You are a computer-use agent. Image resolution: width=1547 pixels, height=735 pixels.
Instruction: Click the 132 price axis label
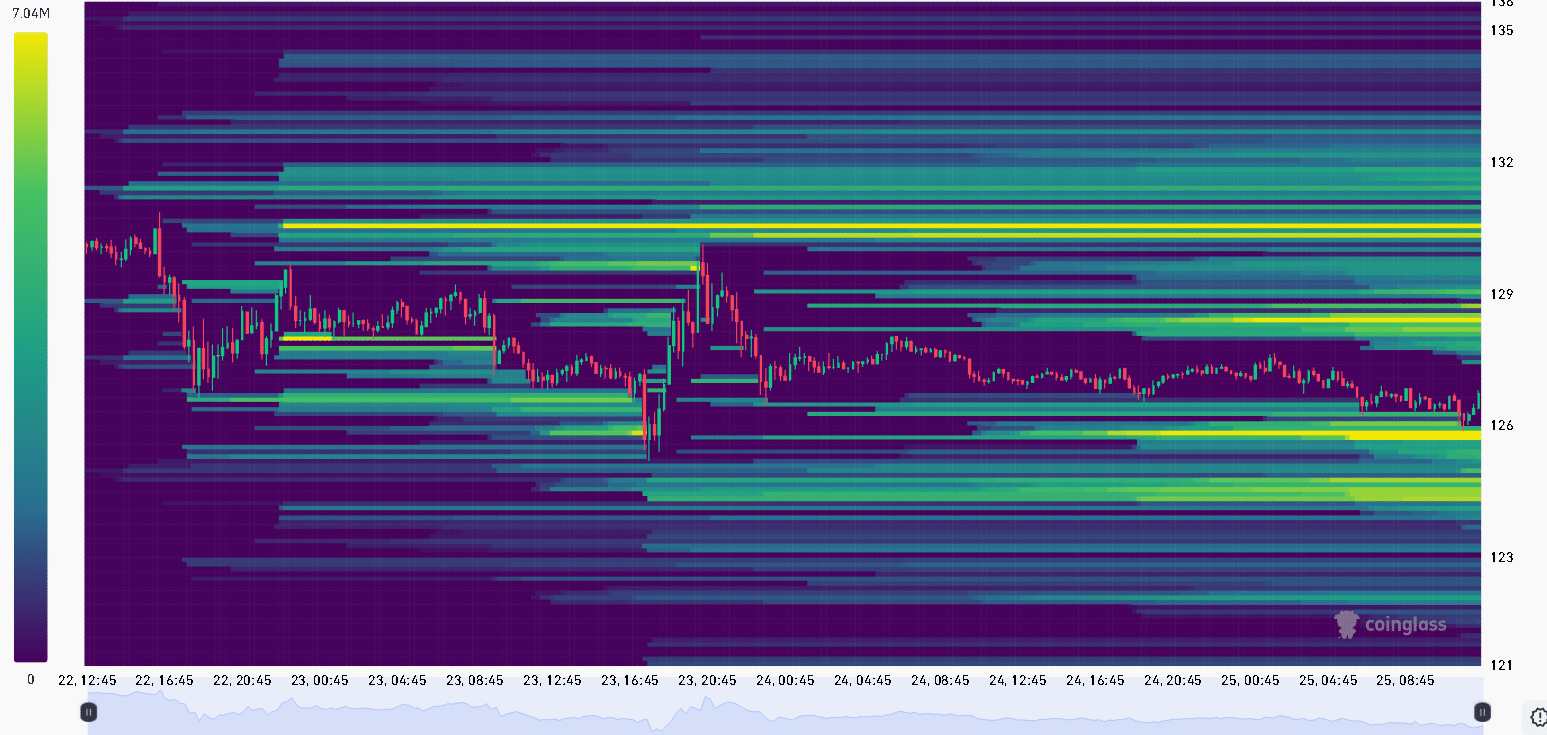[1500, 162]
